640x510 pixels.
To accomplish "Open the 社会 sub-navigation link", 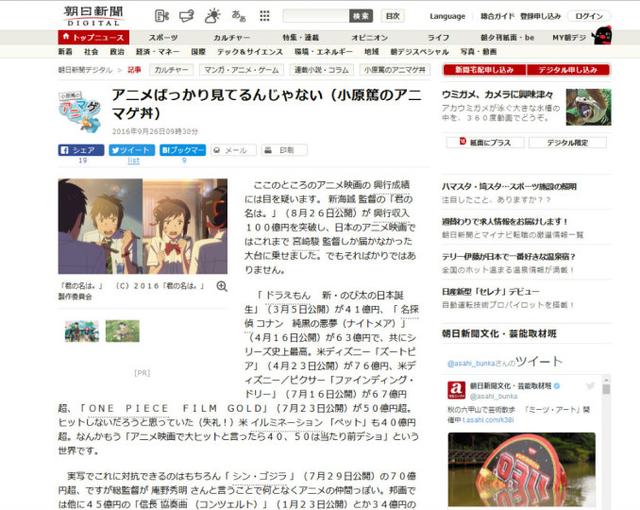I will click(91, 52).
